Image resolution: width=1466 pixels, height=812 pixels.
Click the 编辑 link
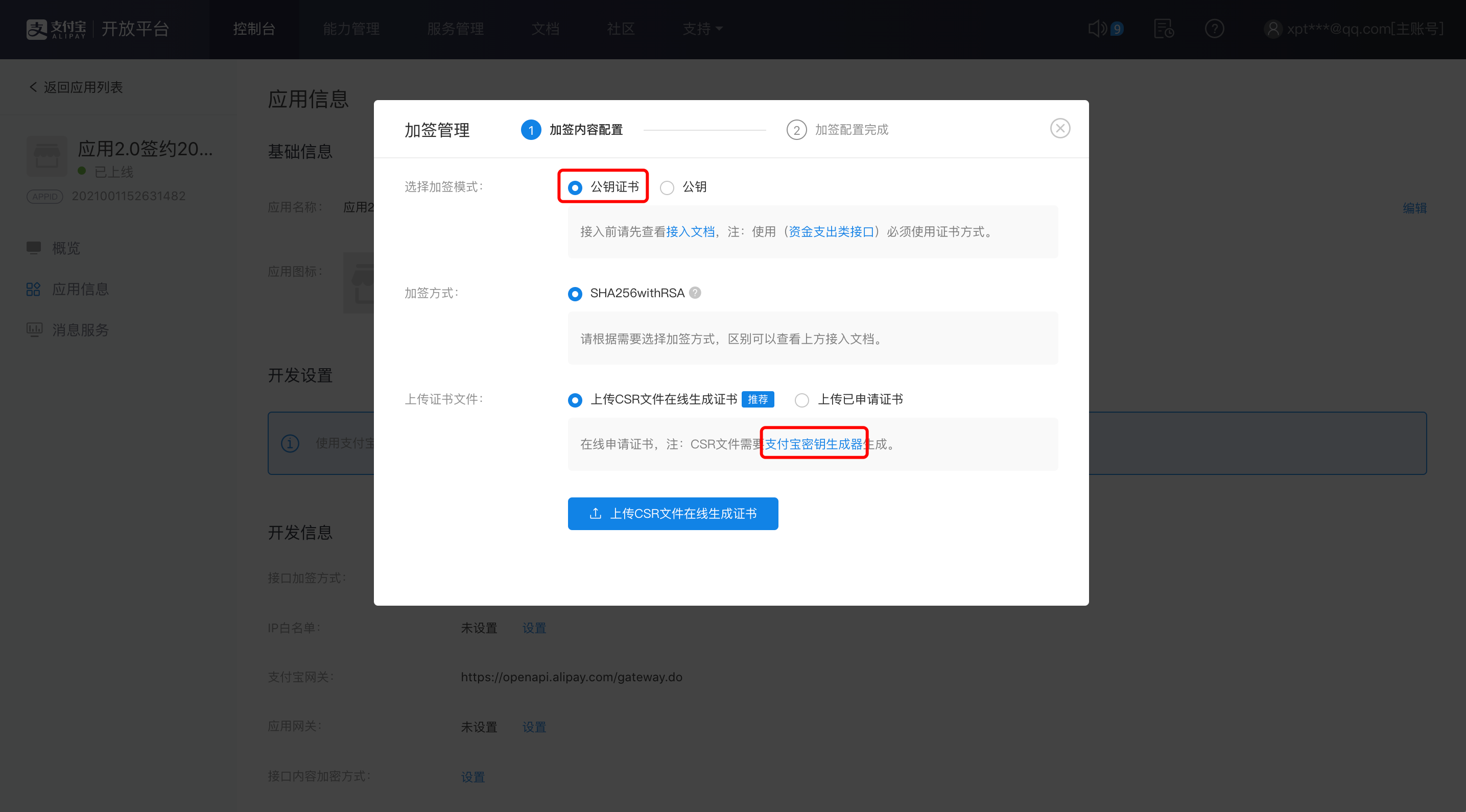(1414, 208)
